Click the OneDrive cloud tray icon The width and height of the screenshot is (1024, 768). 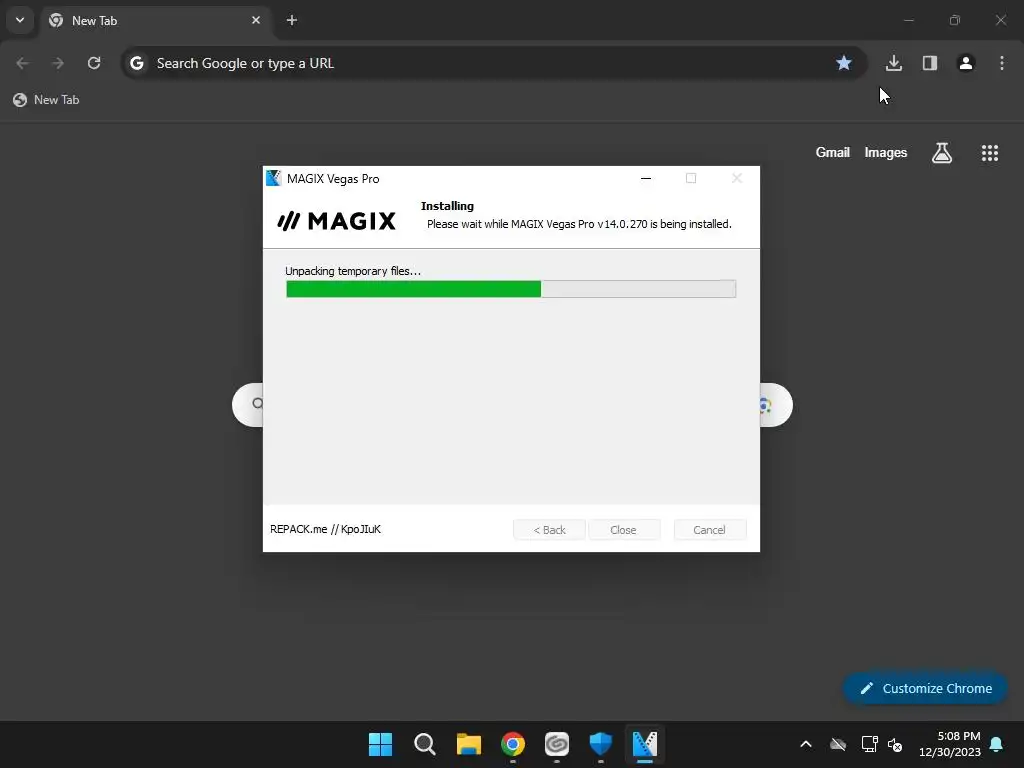838,744
